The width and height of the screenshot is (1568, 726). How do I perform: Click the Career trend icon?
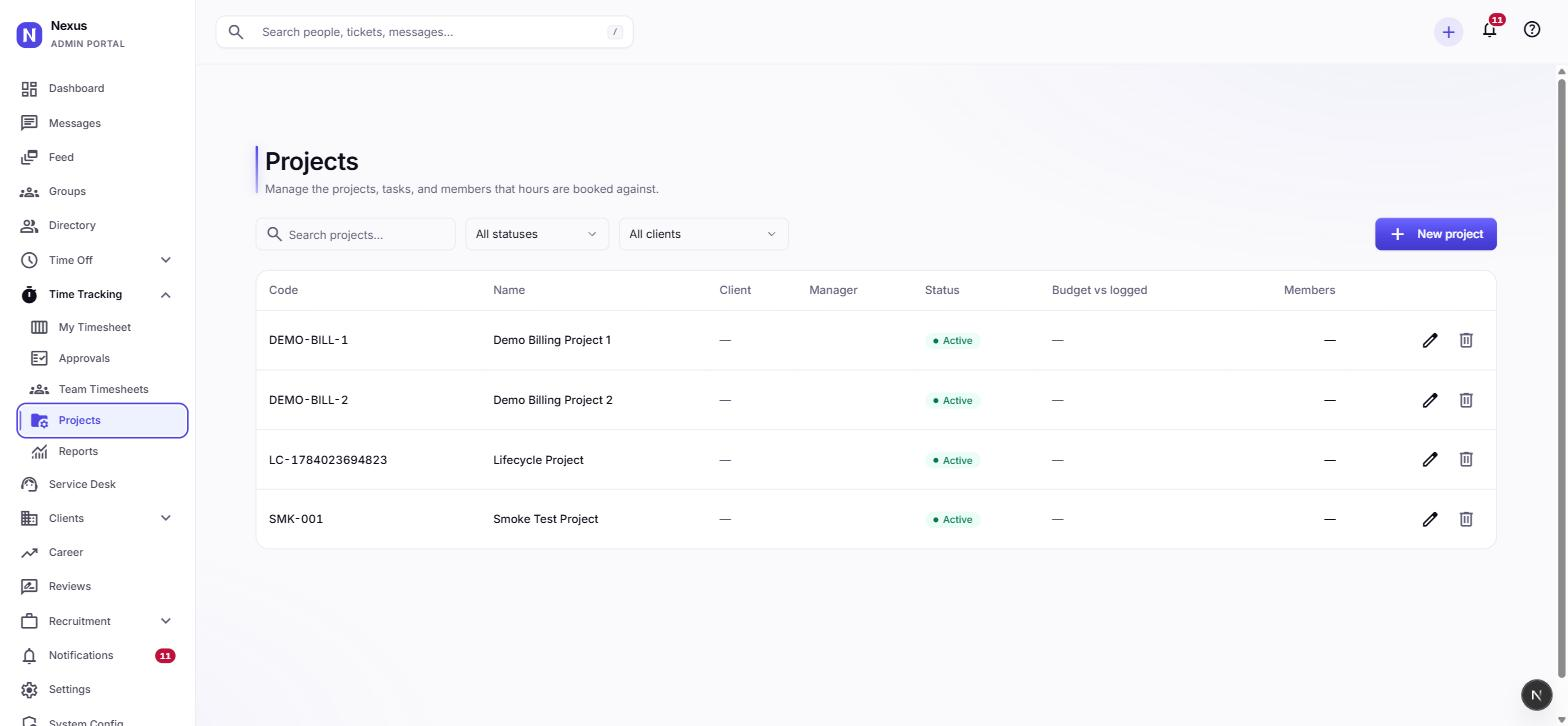click(x=29, y=552)
